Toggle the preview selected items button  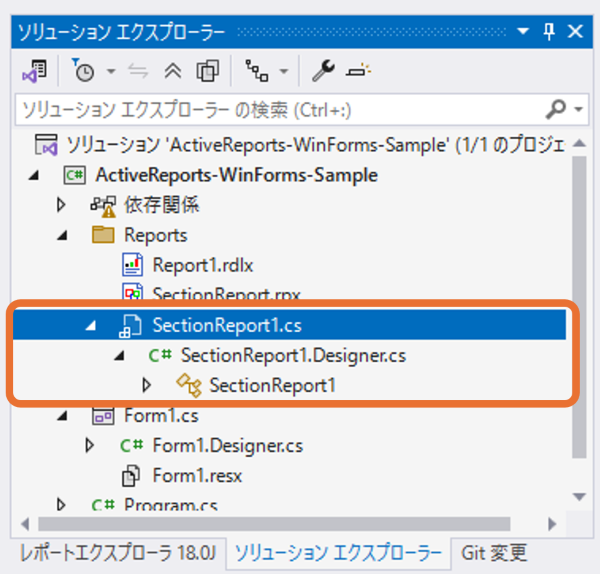click(x=358, y=71)
